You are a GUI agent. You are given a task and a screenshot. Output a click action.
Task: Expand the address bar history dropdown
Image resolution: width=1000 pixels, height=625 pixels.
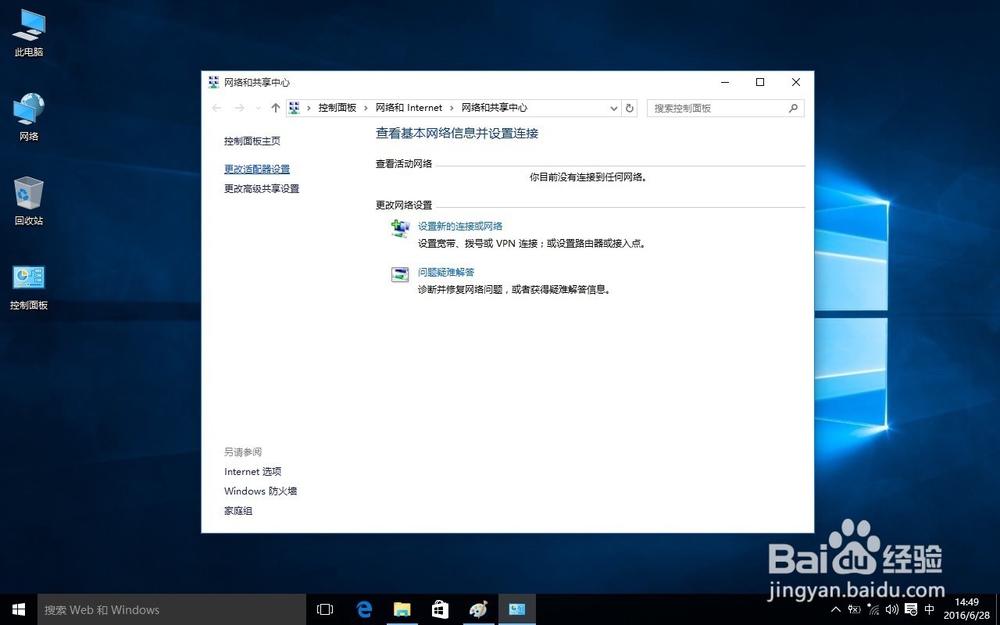[614, 107]
